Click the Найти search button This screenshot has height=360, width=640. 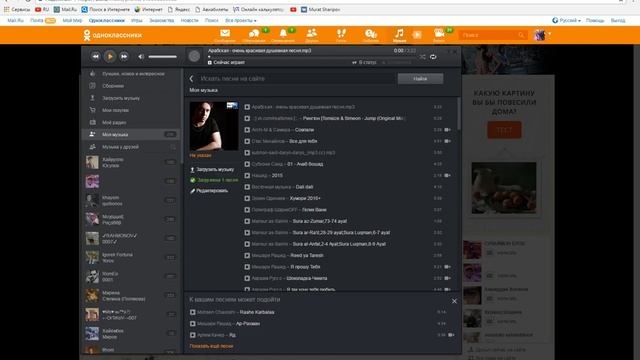pyautogui.click(x=420, y=79)
